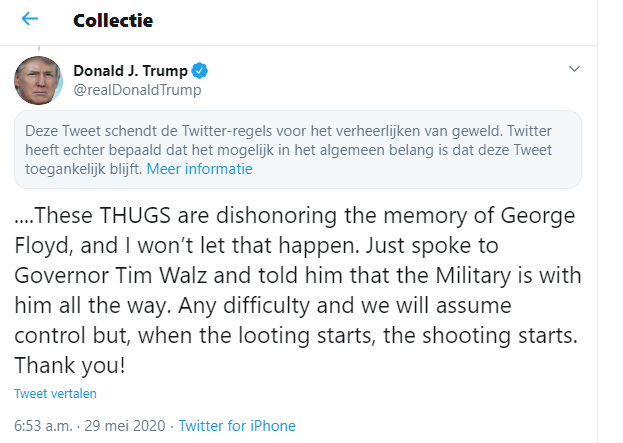Open the Donald J. Trump display name
This screenshot has height=443, width=623.
coord(130,71)
